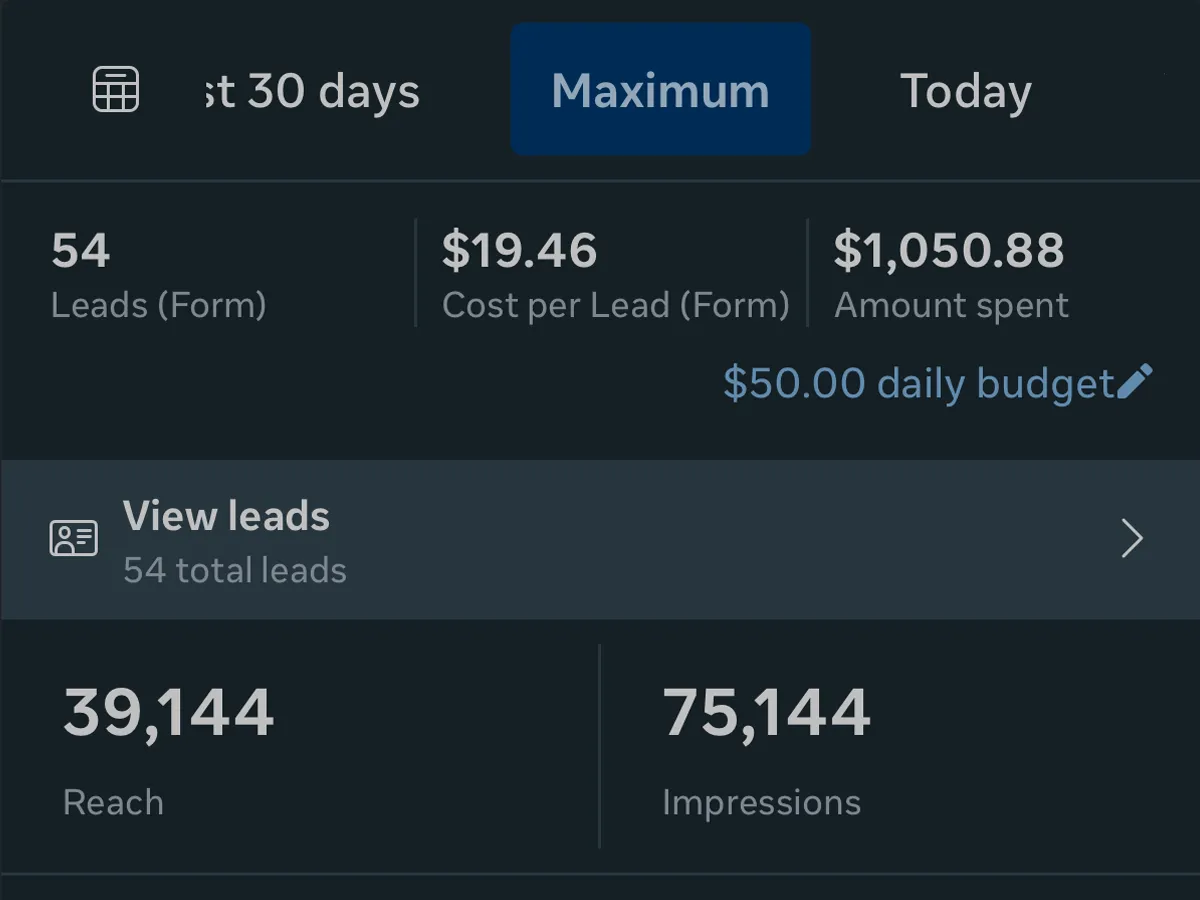Open the View leads row
Viewport: 1200px width, 900px height.
[x=600, y=540]
